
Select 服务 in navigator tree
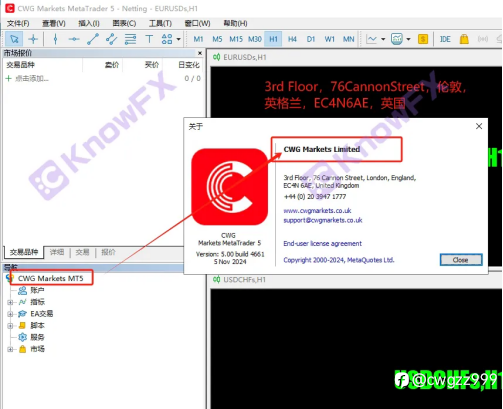point(37,337)
